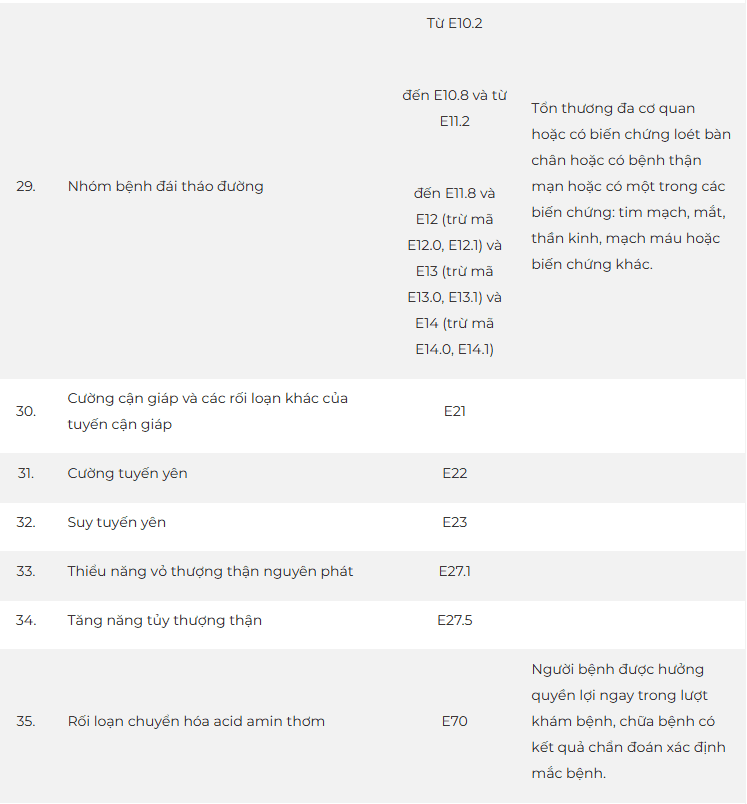
Task: Click the row number 30 cell
Action: [x=26, y=411]
